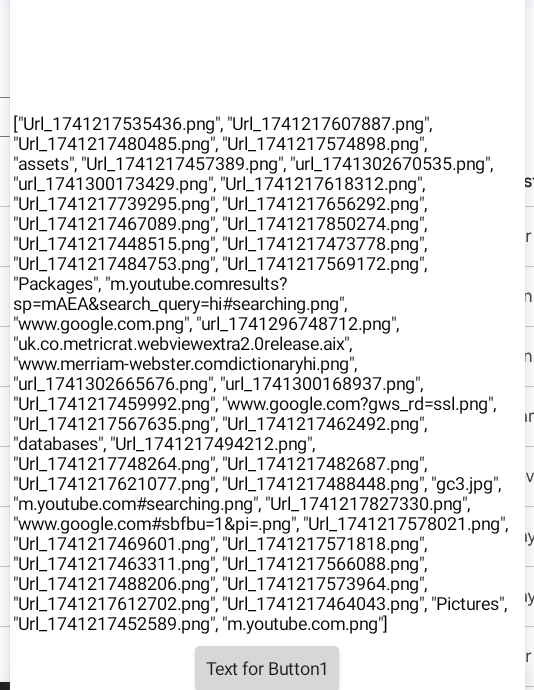The height and width of the screenshot is (690, 534).
Task: Select the 'Pictures' entry in the list
Action: 470,604
